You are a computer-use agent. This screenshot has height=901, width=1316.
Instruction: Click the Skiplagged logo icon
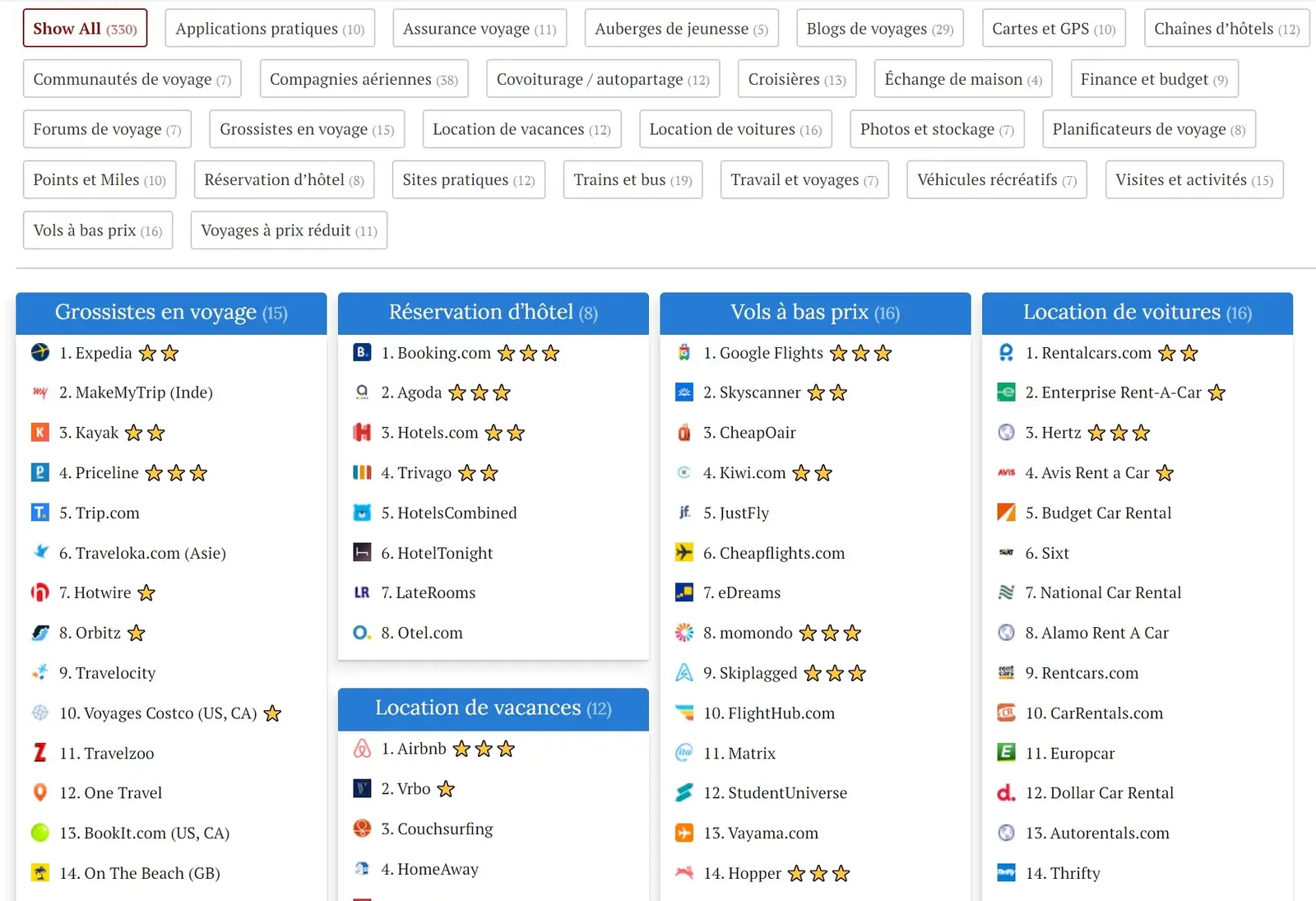(684, 673)
